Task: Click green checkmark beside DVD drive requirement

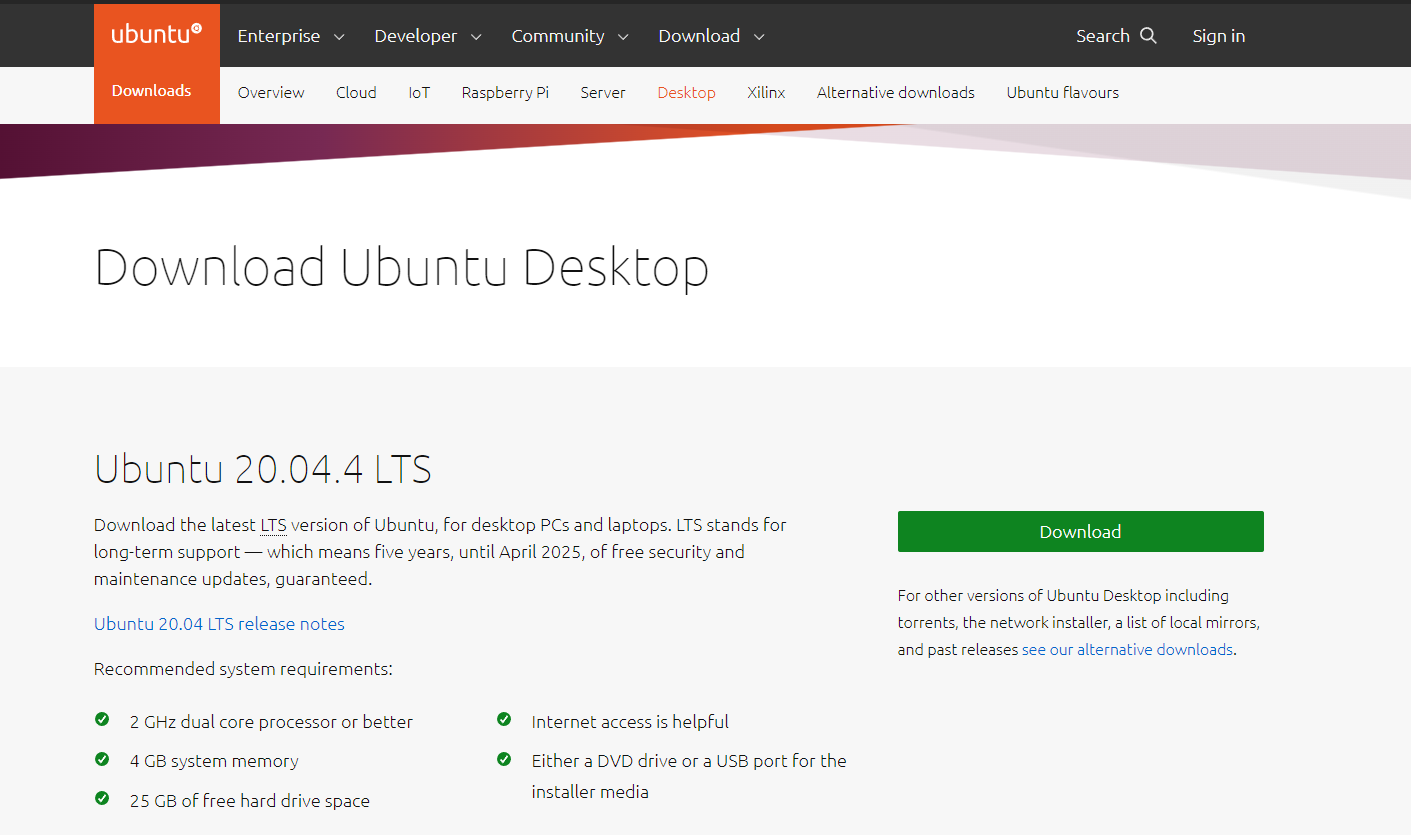Action: tap(504, 759)
